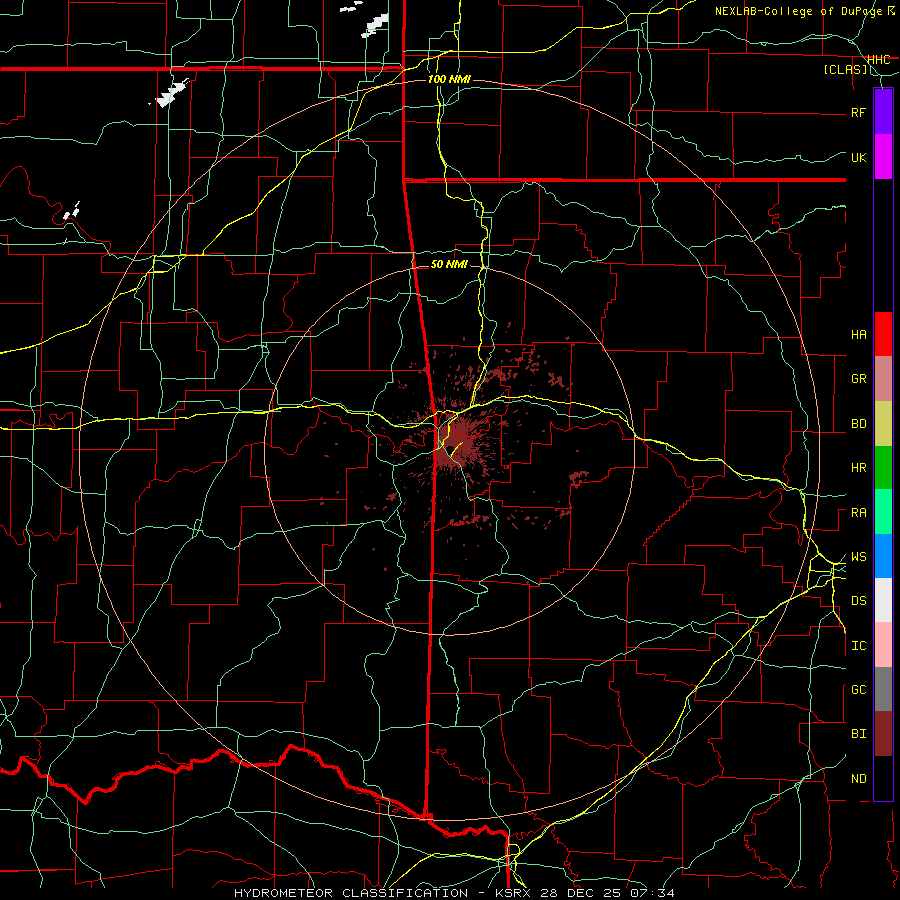The width and height of the screenshot is (900, 900).
Task: Click the 28 DEC 25 date stamp
Action: click(581, 893)
